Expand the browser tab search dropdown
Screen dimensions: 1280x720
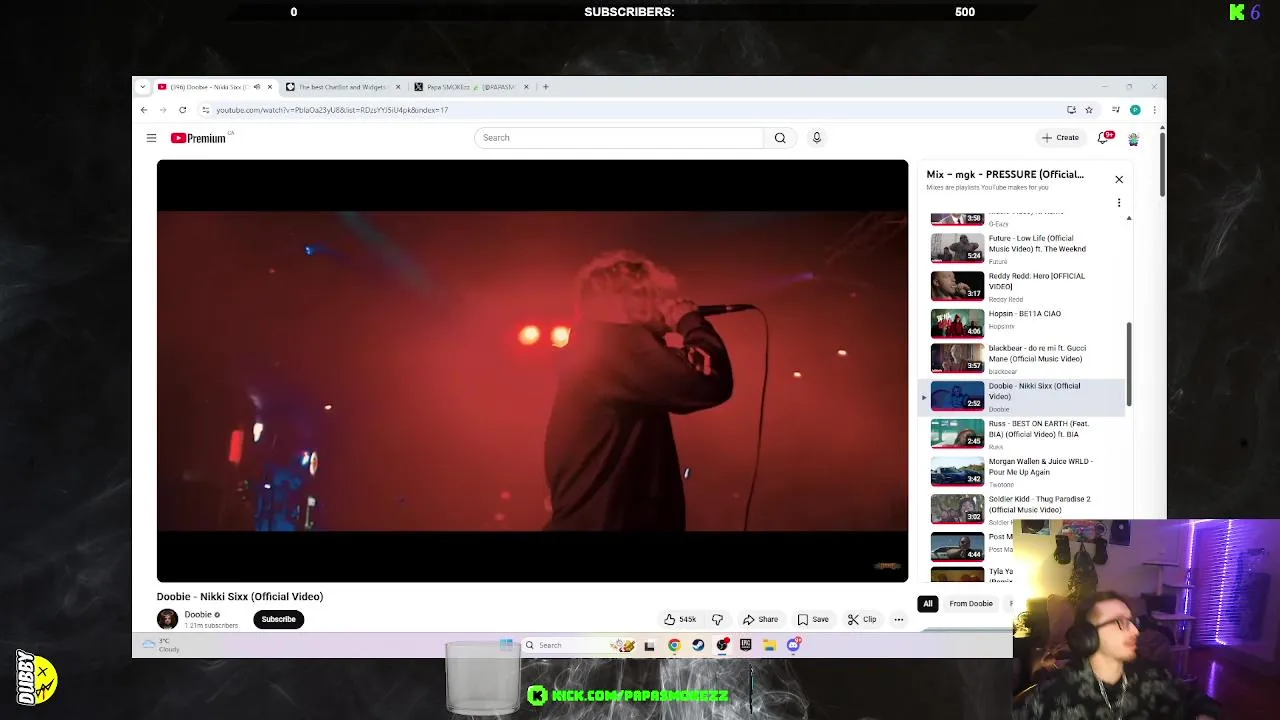click(143, 87)
